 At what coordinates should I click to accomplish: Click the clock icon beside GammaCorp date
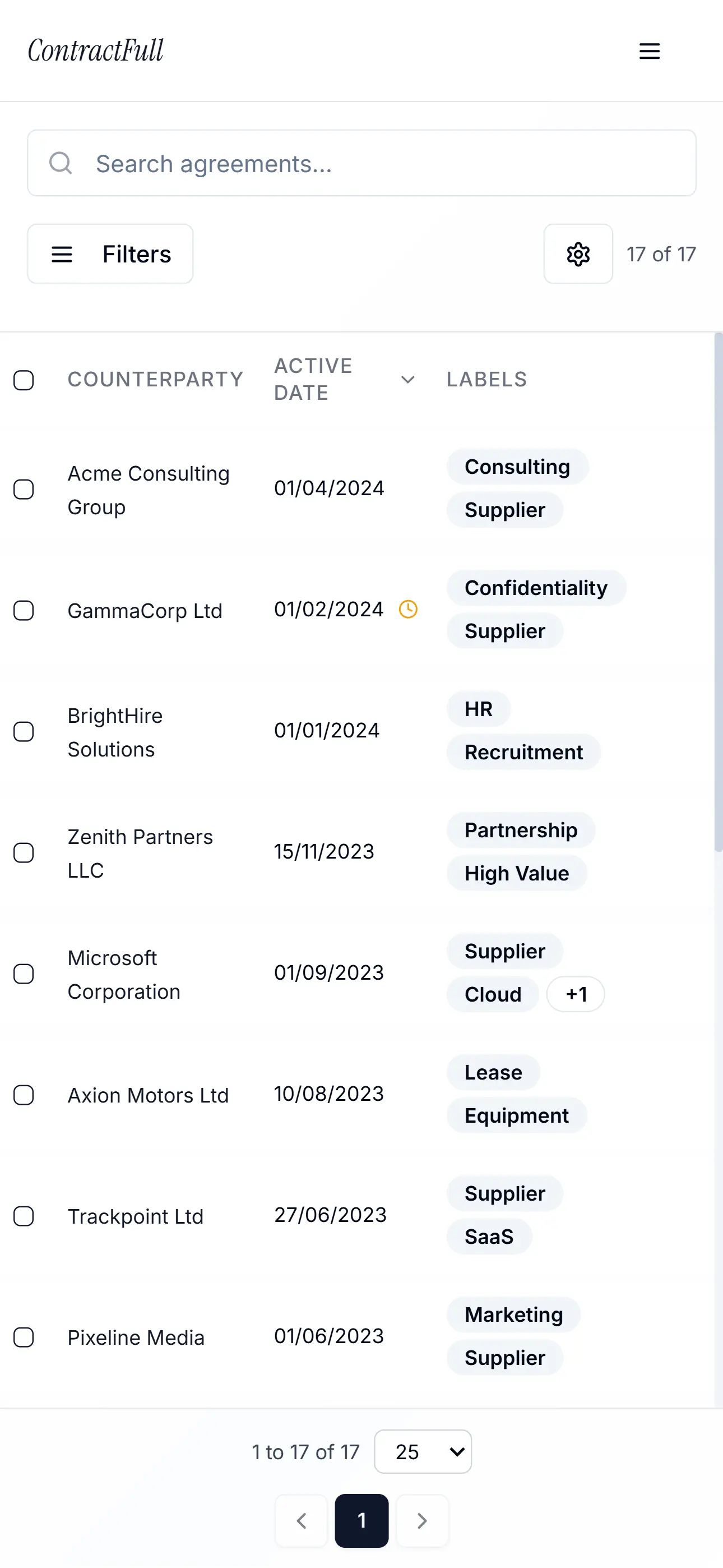coord(408,609)
